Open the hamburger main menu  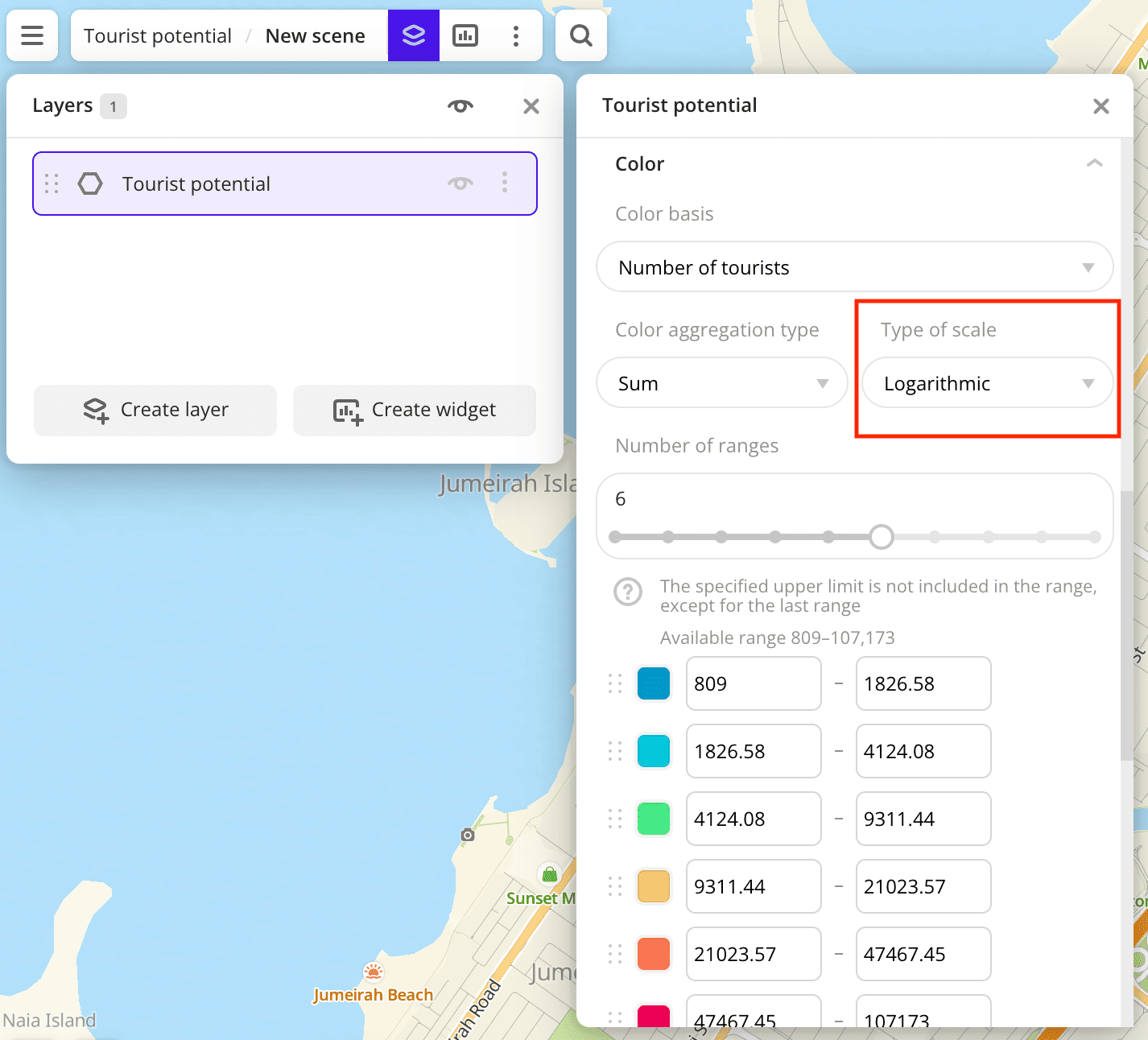click(32, 35)
